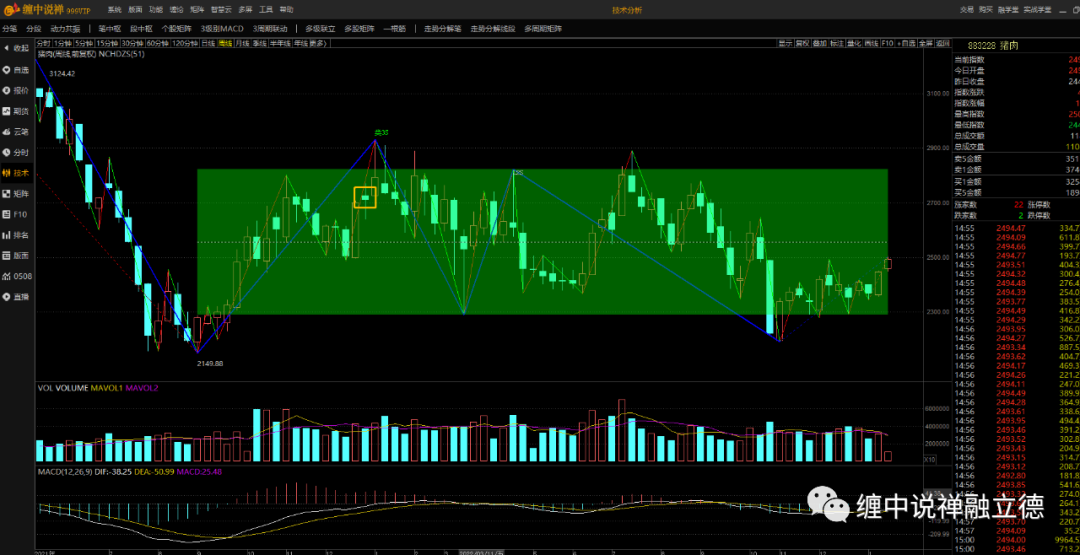Open 多周期矩阵 in toolbar
This screenshot has height=555, width=1080.
click(x=543, y=29)
